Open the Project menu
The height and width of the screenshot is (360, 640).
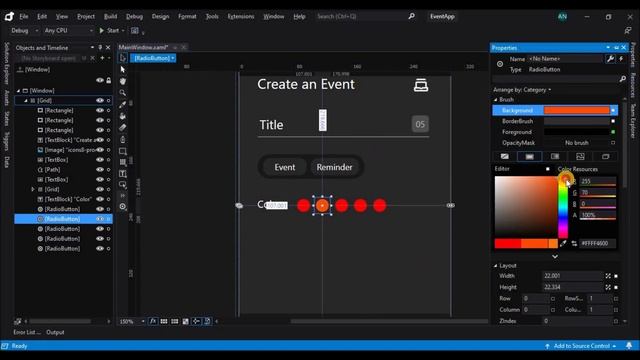(86, 16)
